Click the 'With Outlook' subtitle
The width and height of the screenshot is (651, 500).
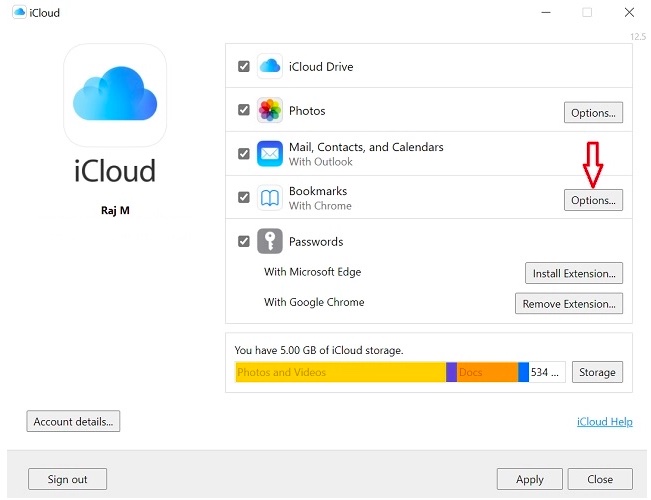[321, 162]
